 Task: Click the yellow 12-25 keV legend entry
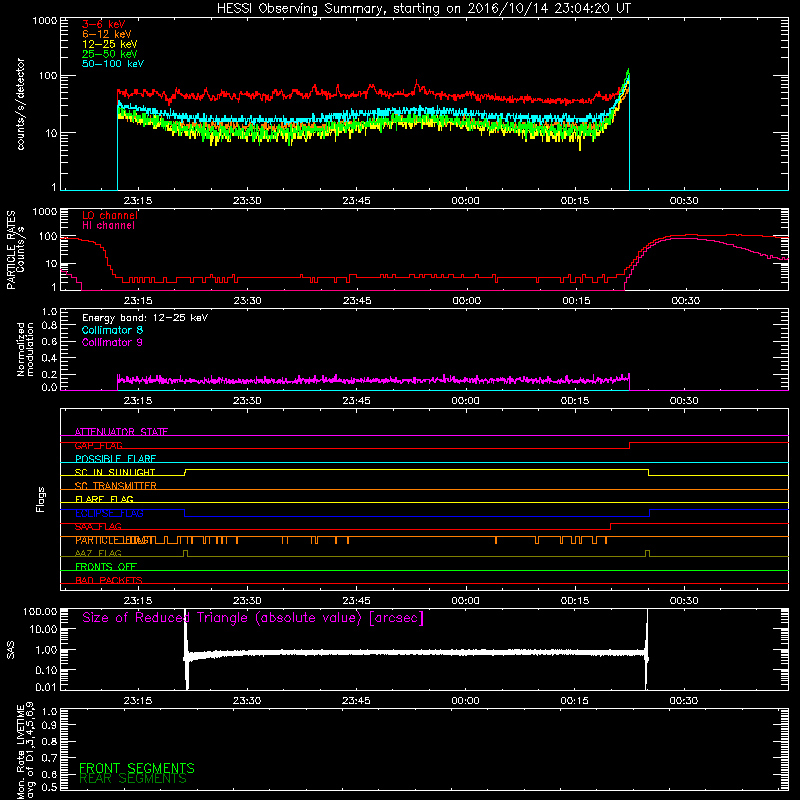110,44
